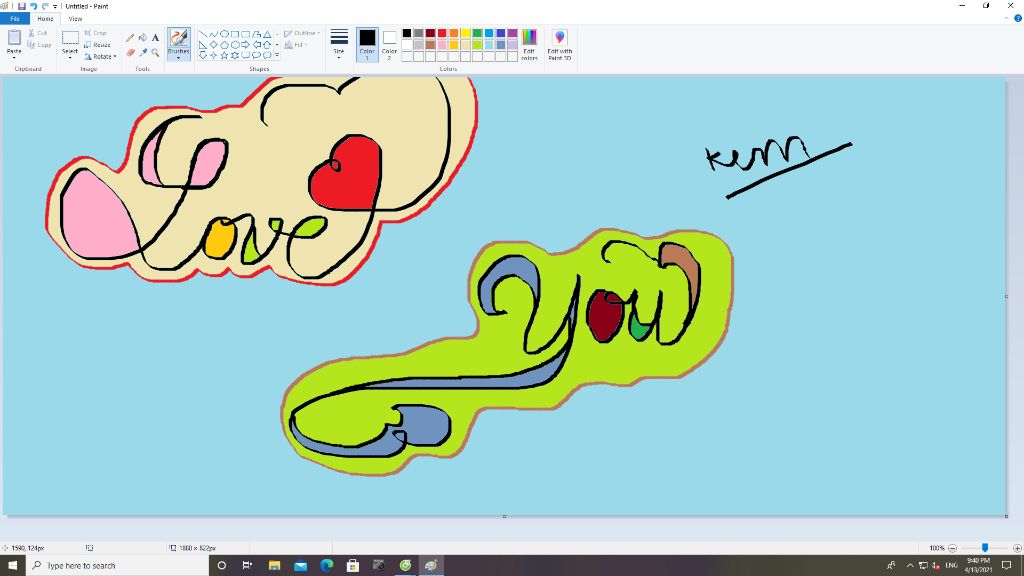The height and width of the screenshot is (576, 1024).
Task: Save the drawing from the quick access toolbar
Action: coord(22,6)
